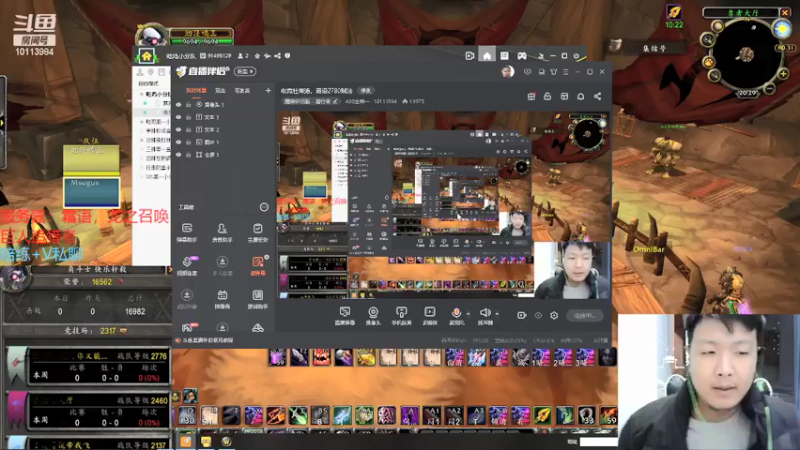Image resolution: width=800 pixels, height=450 pixels.
Task: Click the star favorite icon in YY title bar
Action: point(257,56)
